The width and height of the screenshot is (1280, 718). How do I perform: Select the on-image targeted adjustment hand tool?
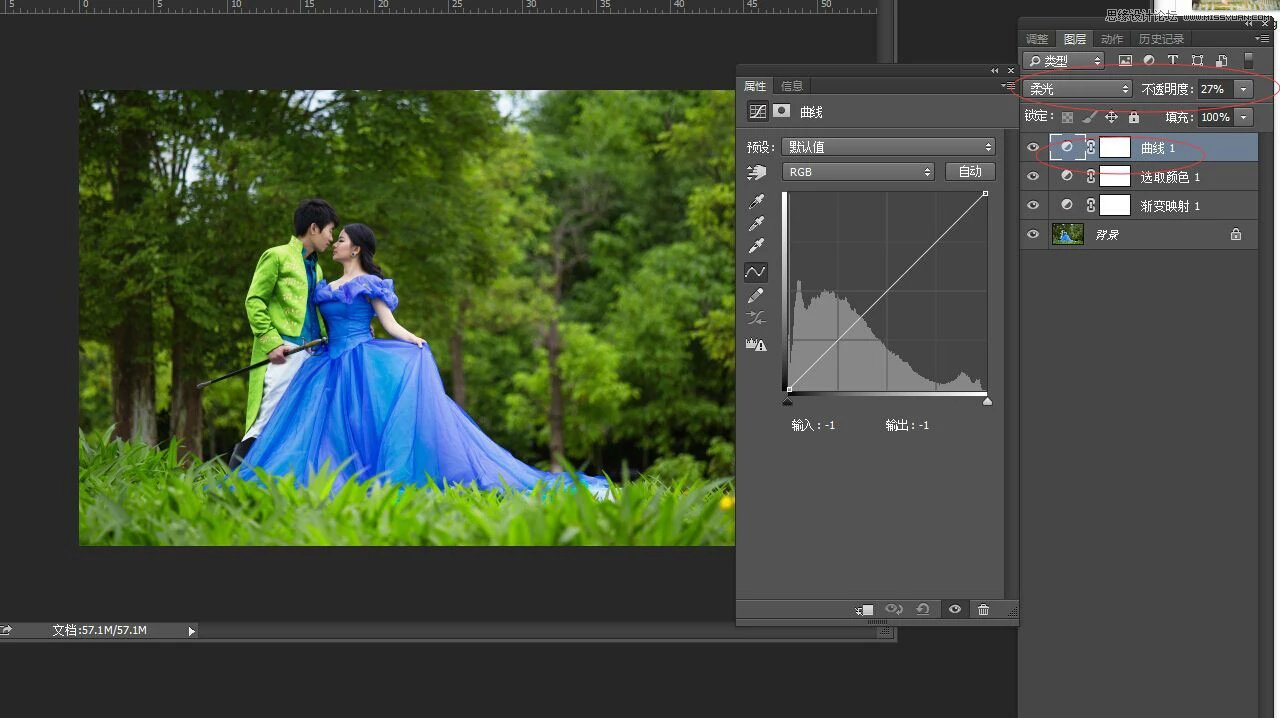click(756, 172)
